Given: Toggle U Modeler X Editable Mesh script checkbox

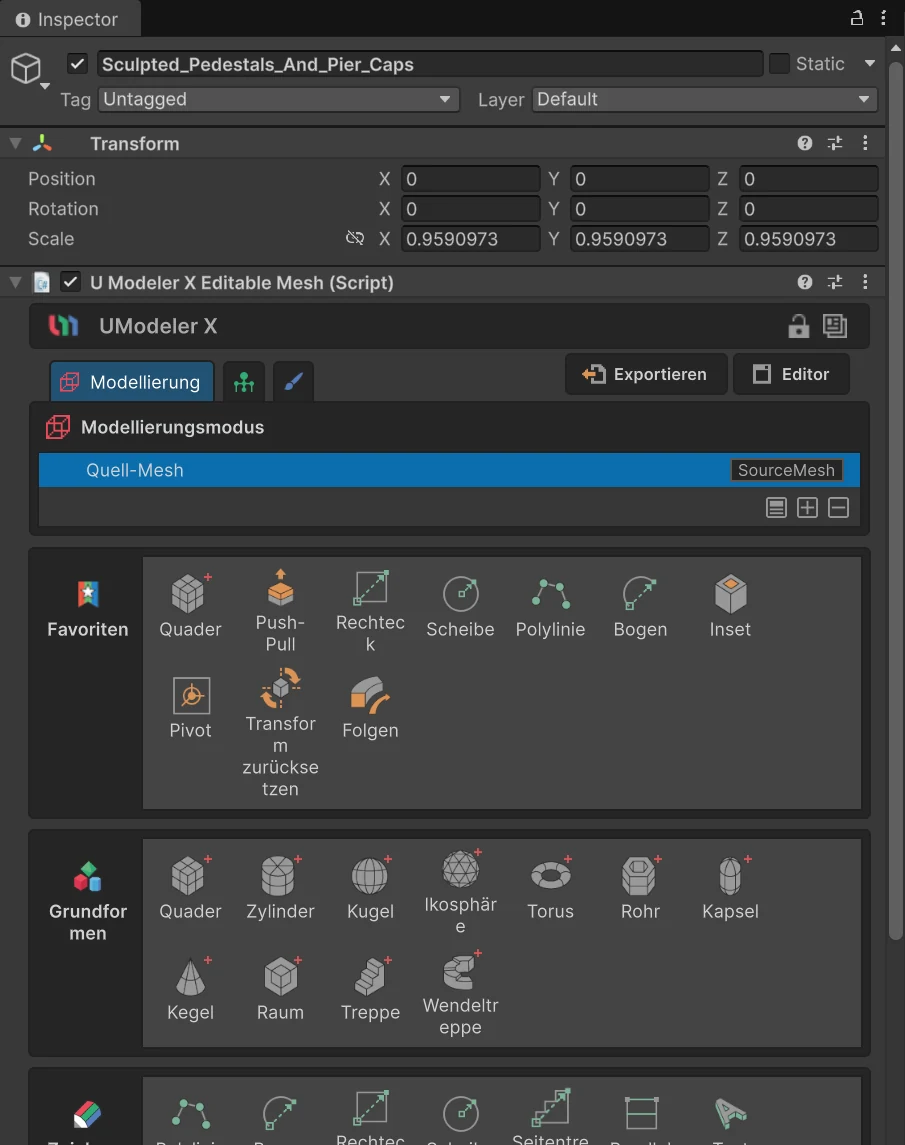Looking at the screenshot, I should 70,282.
